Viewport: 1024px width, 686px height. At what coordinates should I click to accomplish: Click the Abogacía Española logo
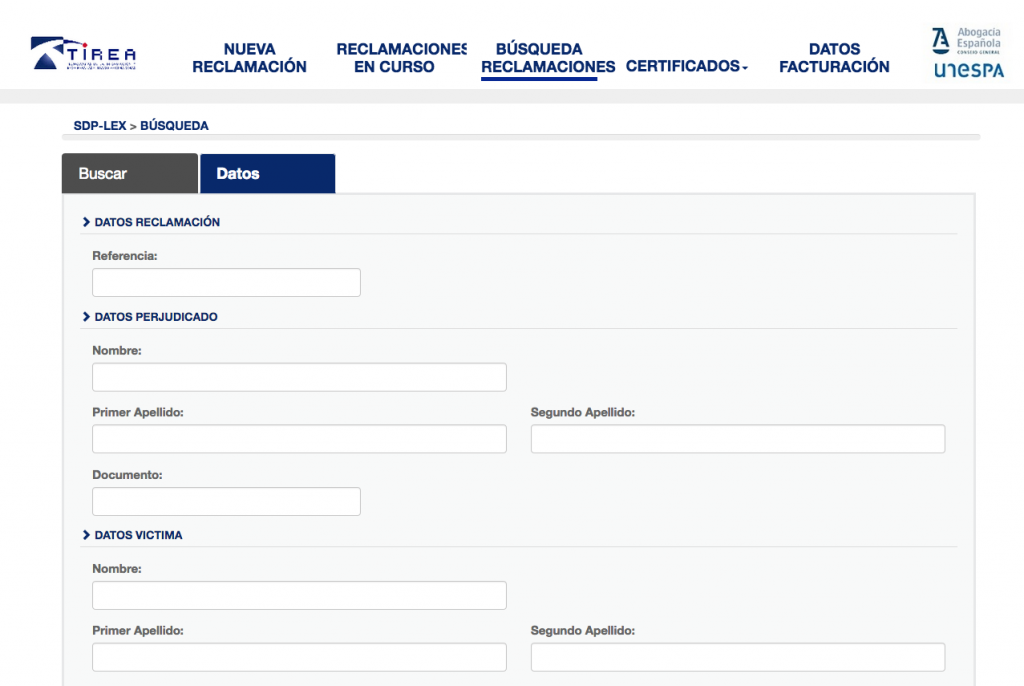pyautogui.click(x=967, y=41)
